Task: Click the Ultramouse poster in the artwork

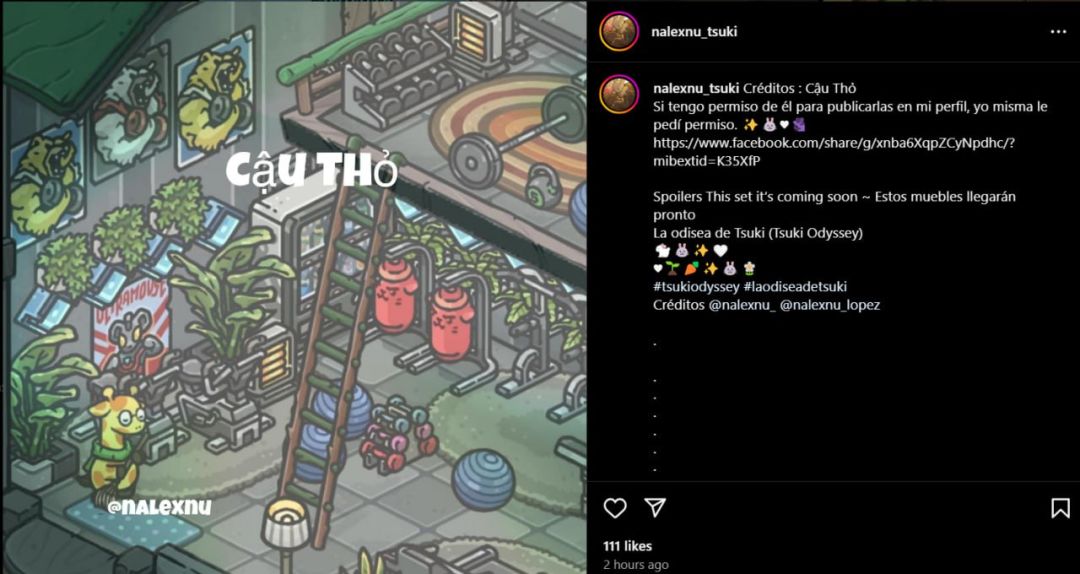Action: 132,334
